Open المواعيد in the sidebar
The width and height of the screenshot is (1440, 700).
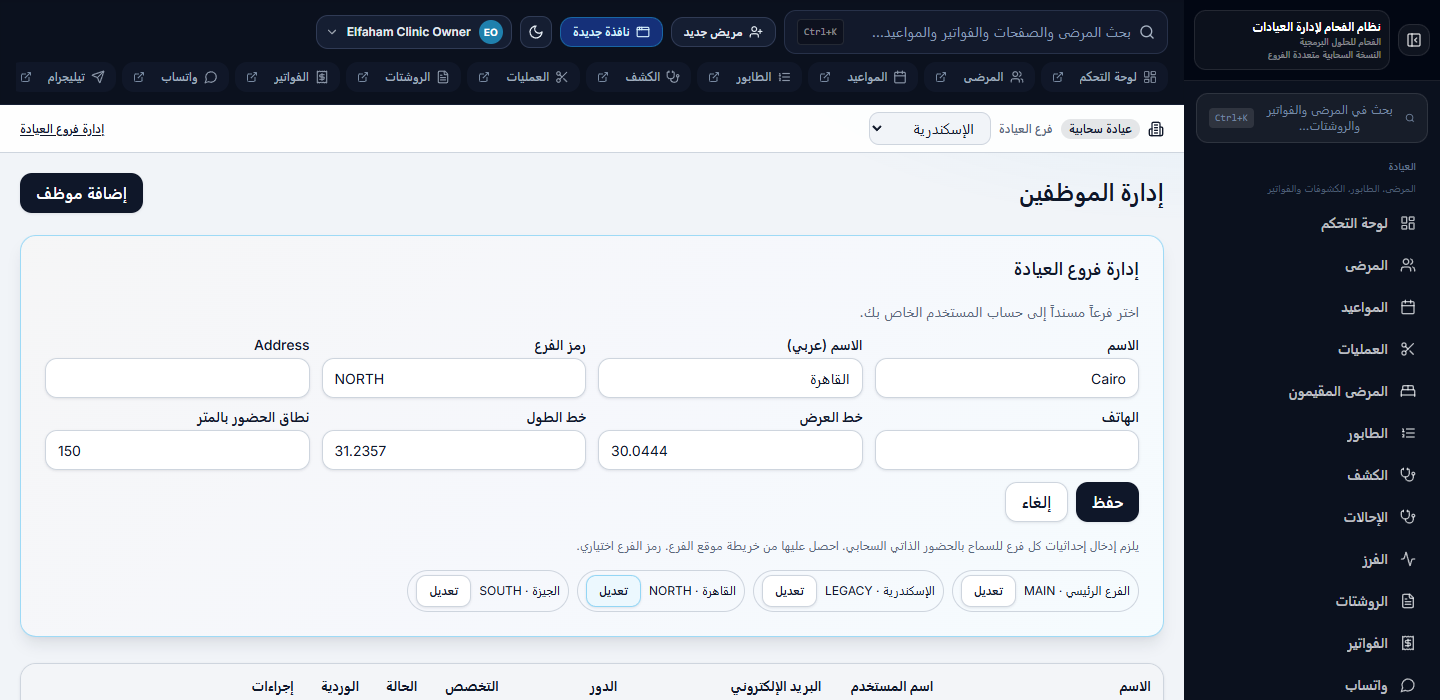pos(1312,307)
